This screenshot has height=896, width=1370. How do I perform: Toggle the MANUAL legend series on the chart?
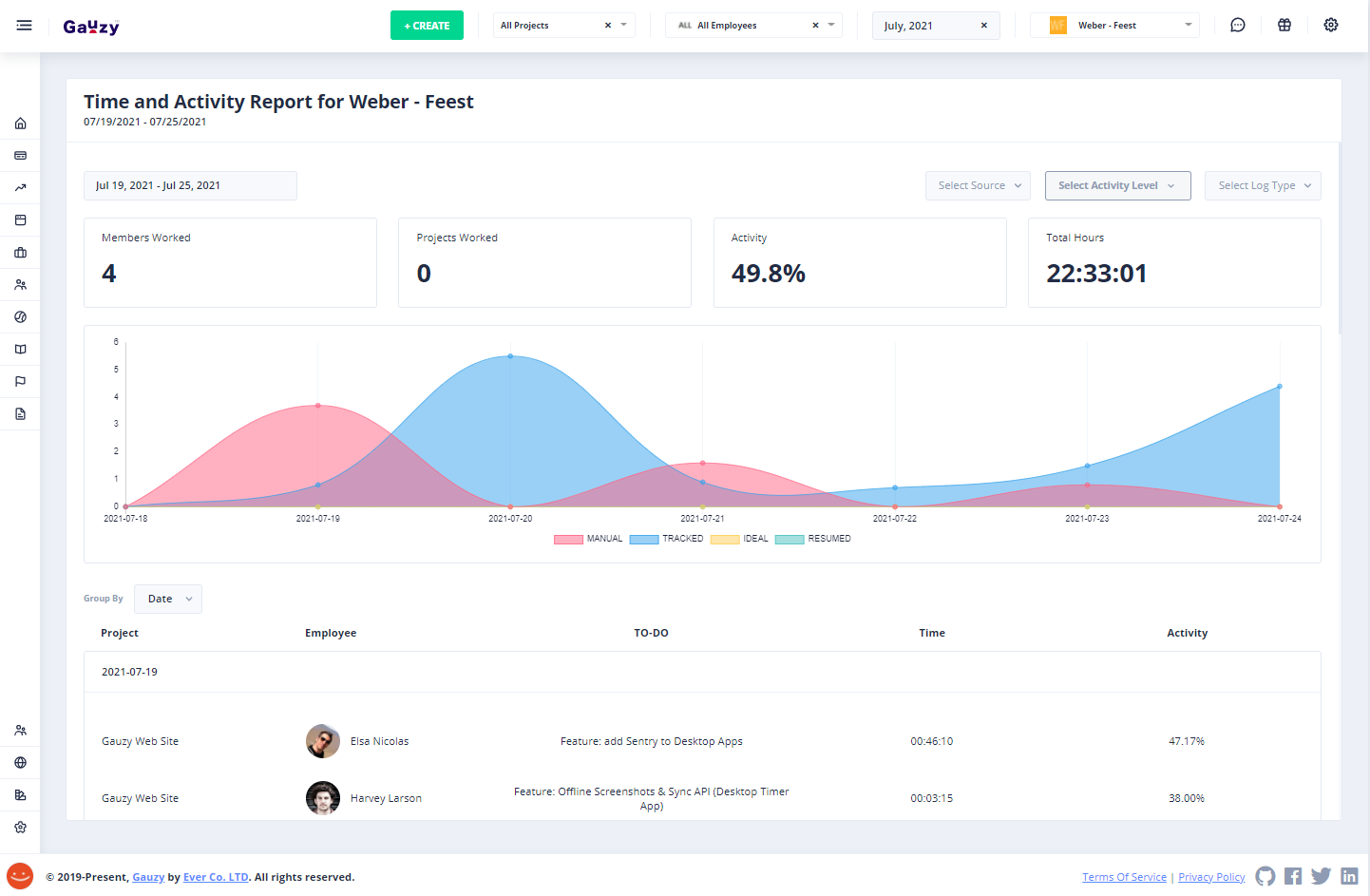tap(588, 539)
